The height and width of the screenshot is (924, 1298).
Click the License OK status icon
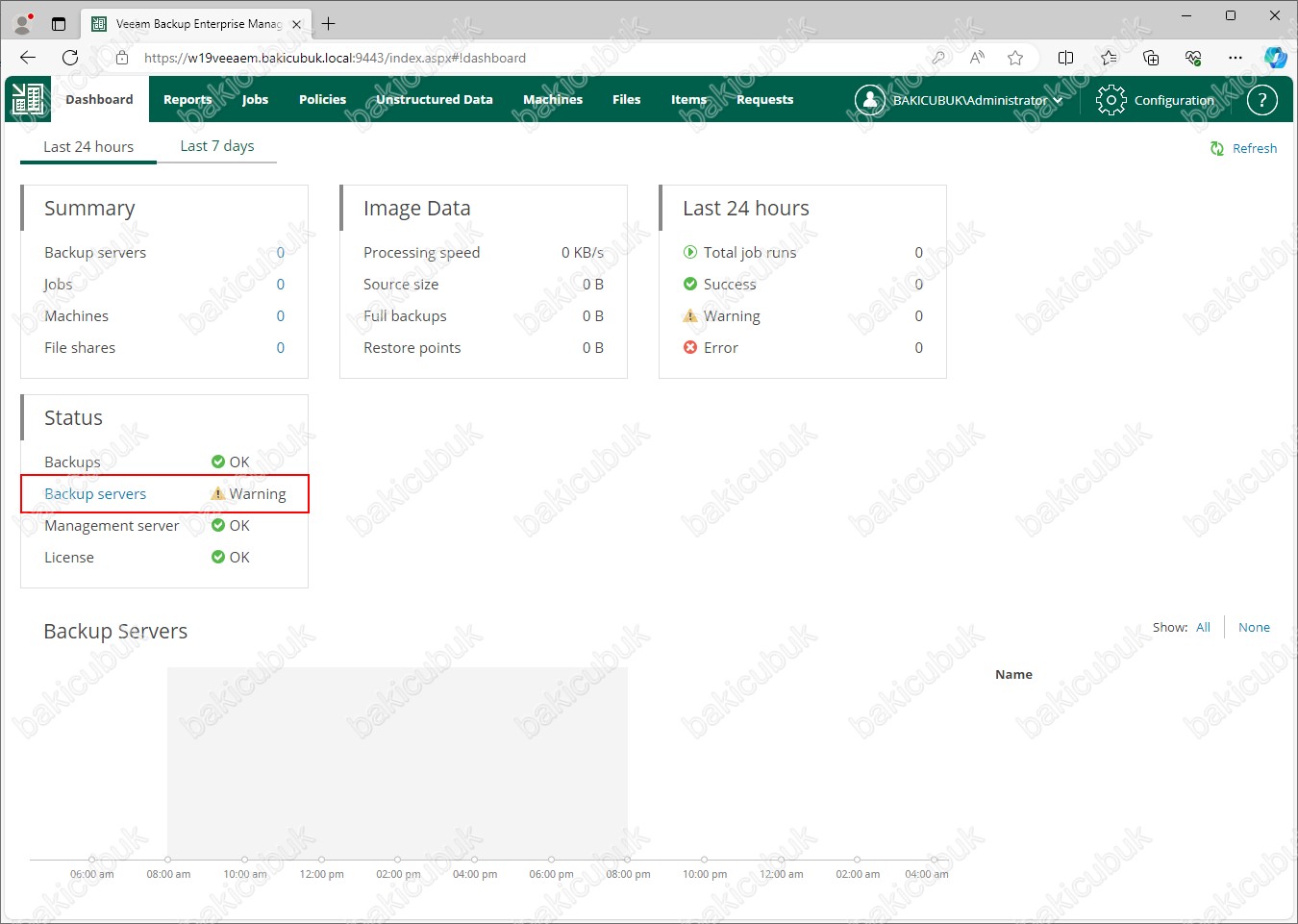coord(218,557)
